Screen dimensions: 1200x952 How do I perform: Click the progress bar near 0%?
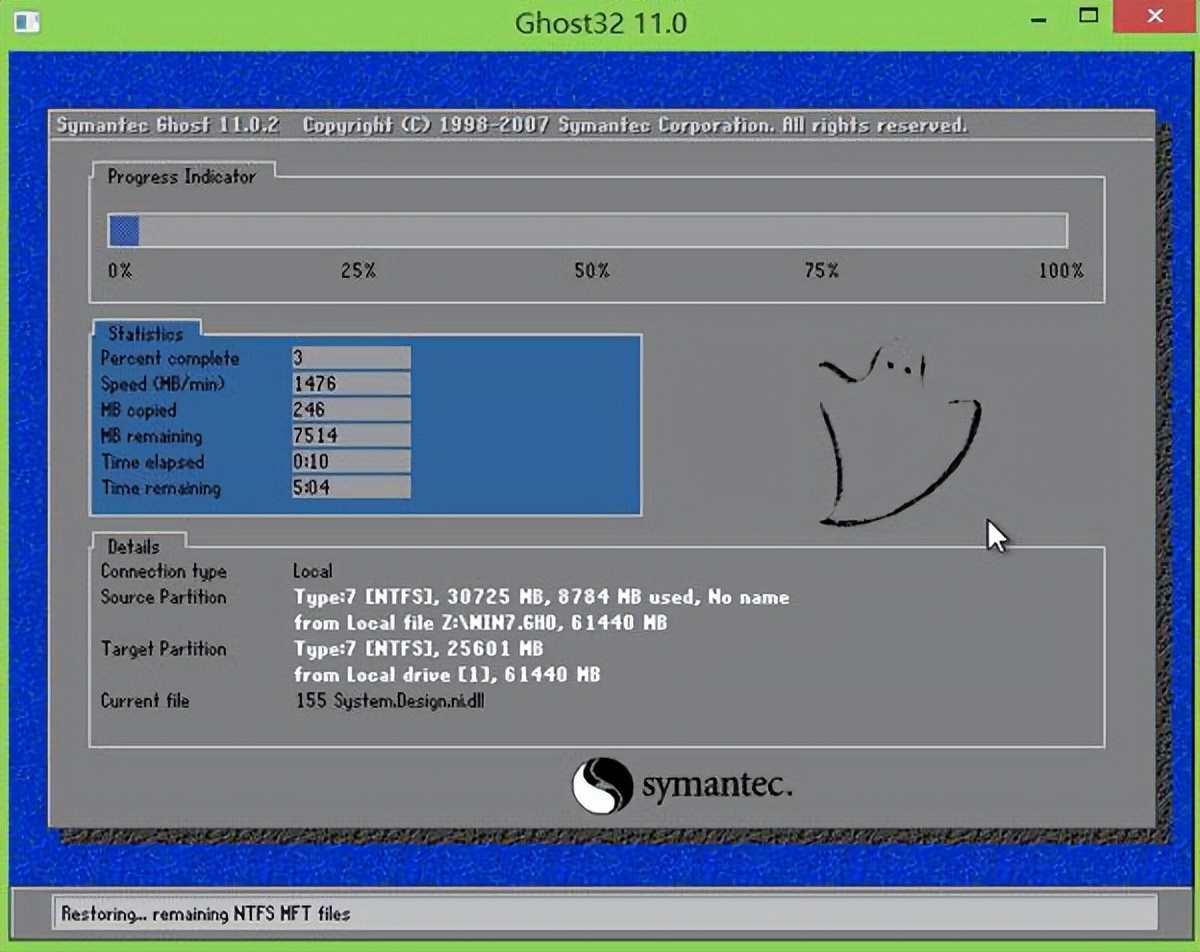click(125, 230)
